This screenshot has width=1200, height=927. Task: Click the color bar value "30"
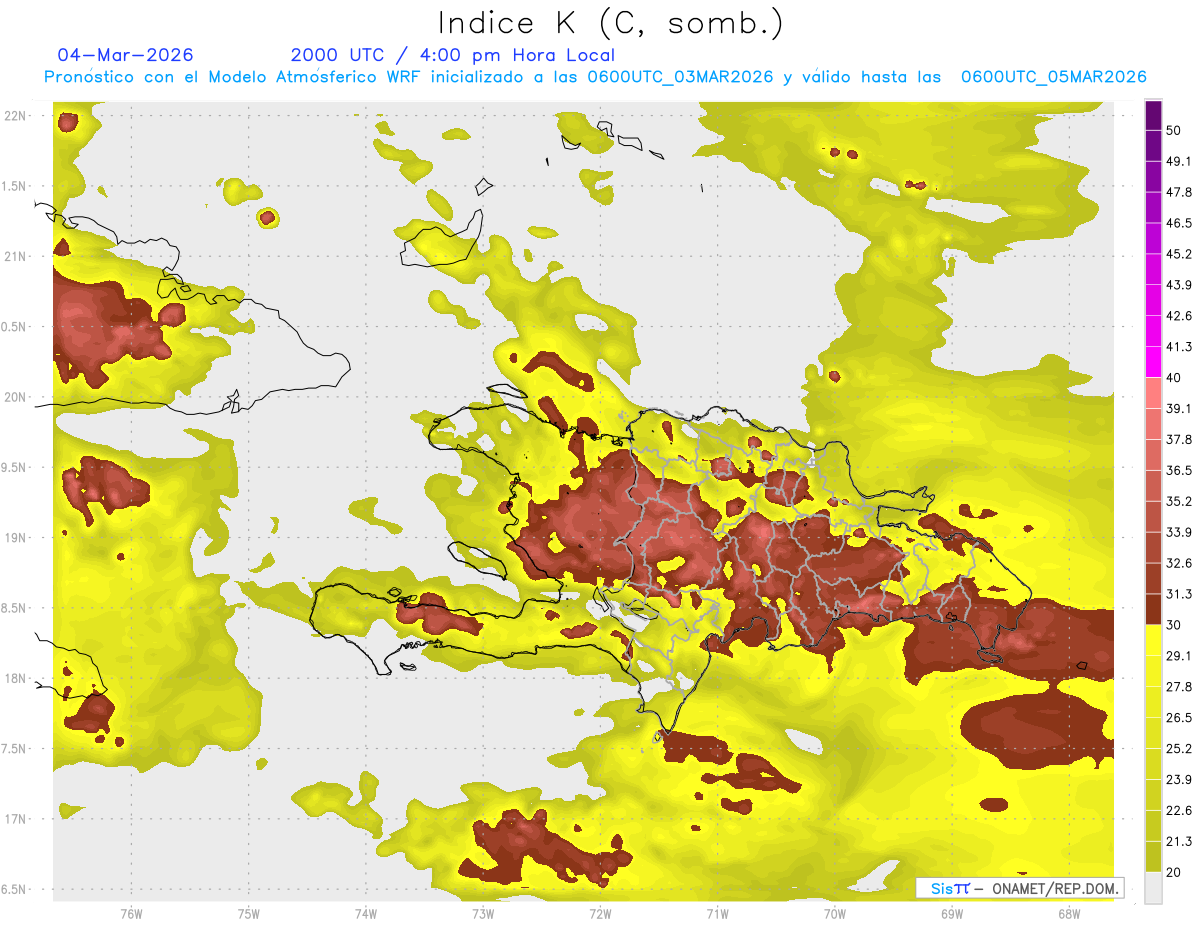click(1174, 626)
